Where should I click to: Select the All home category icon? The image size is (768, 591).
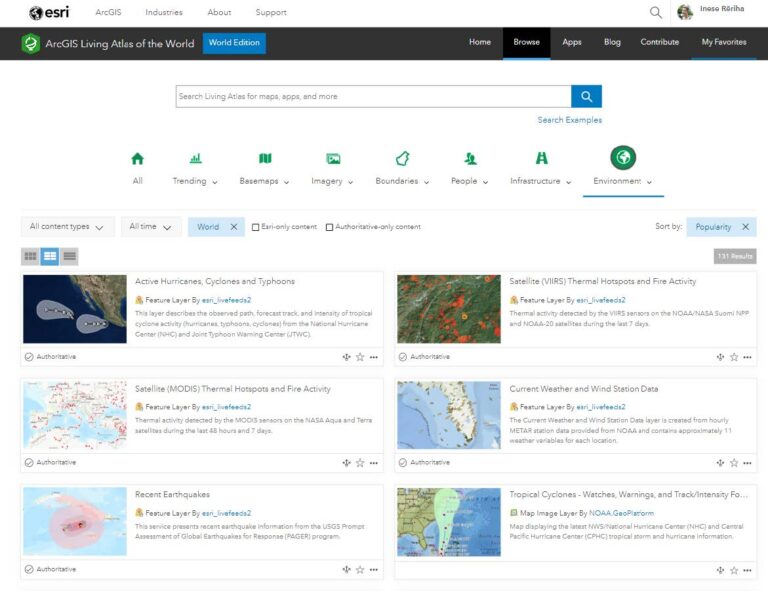[x=137, y=158]
